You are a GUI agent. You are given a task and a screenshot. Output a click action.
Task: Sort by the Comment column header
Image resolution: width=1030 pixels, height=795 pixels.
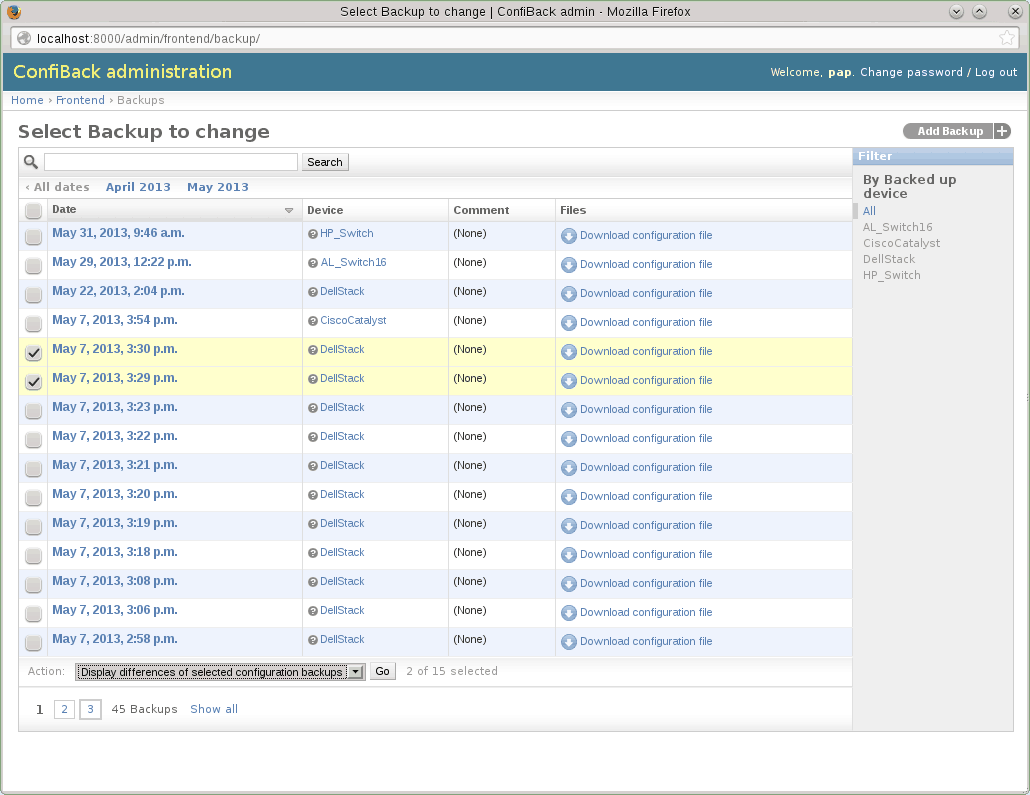click(x=481, y=210)
